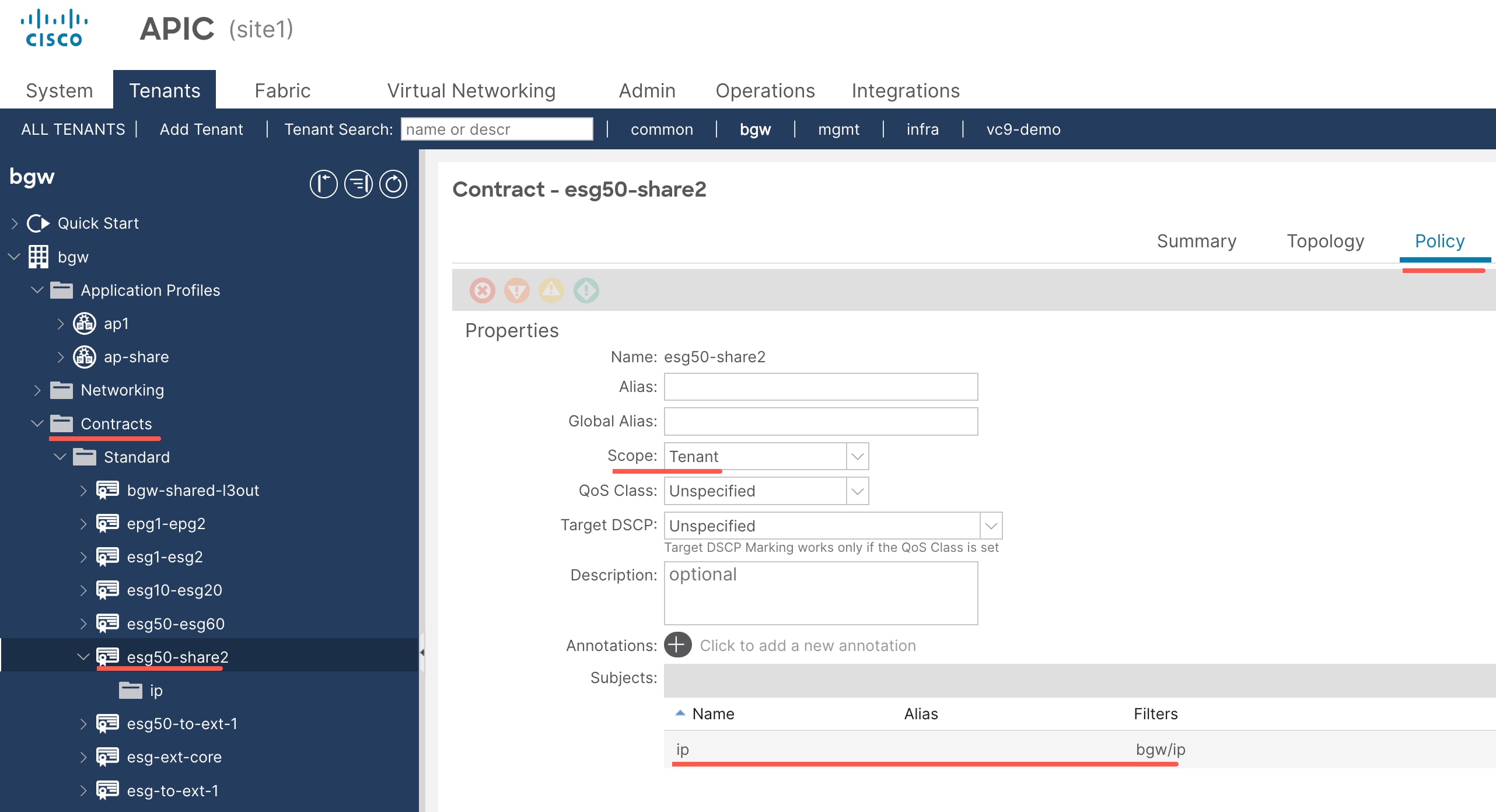This screenshot has width=1496, height=812.
Task: Expand the esg50-to-ext-1 tree node
Action: tap(83, 723)
